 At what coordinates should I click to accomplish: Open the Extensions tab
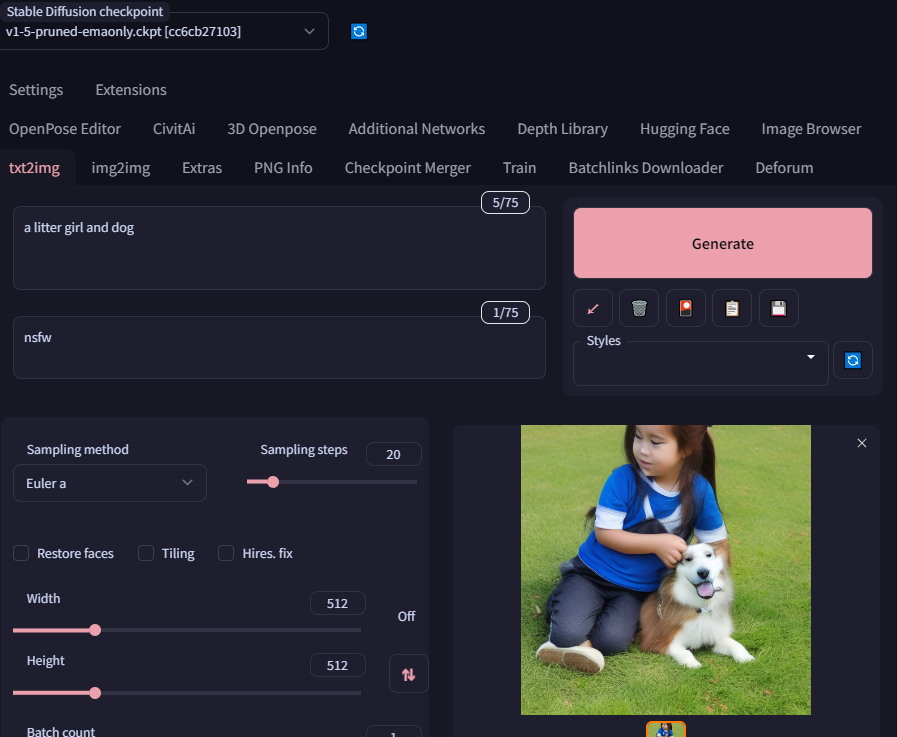click(x=131, y=90)
